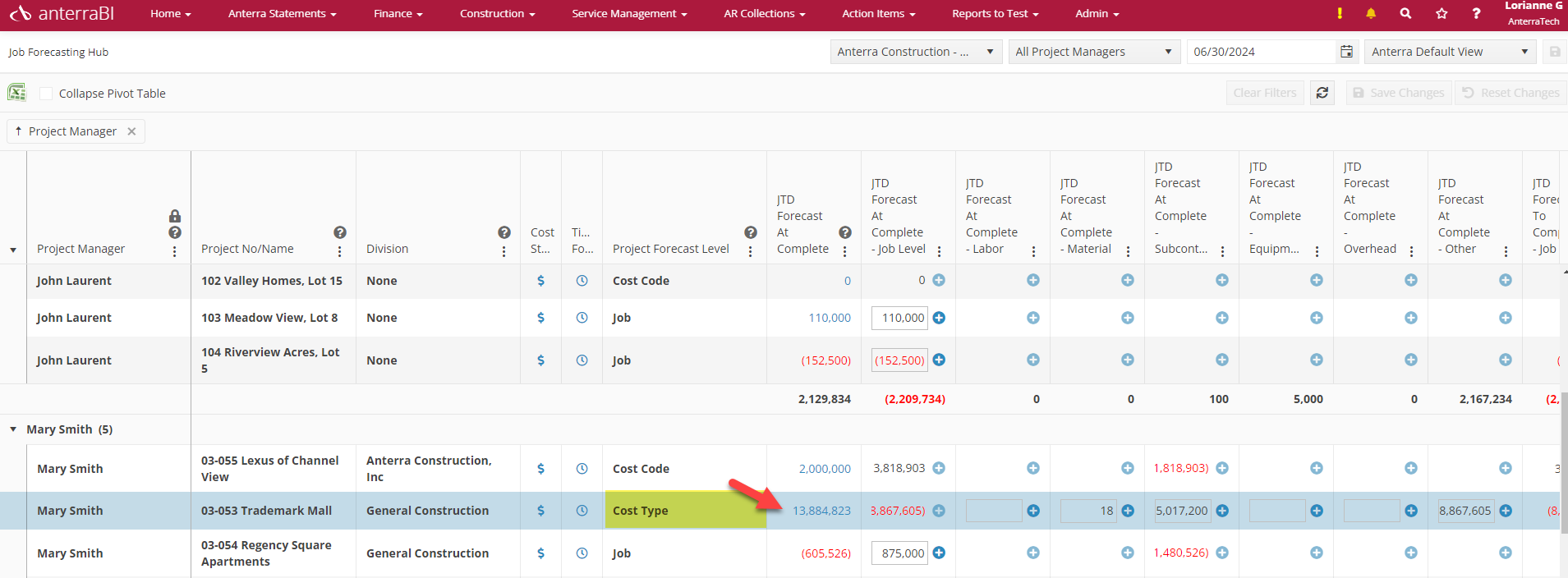Open the Anterra Default View dropdown
The height and width of the screenshot is (578, 1568).
[1450, 52]
